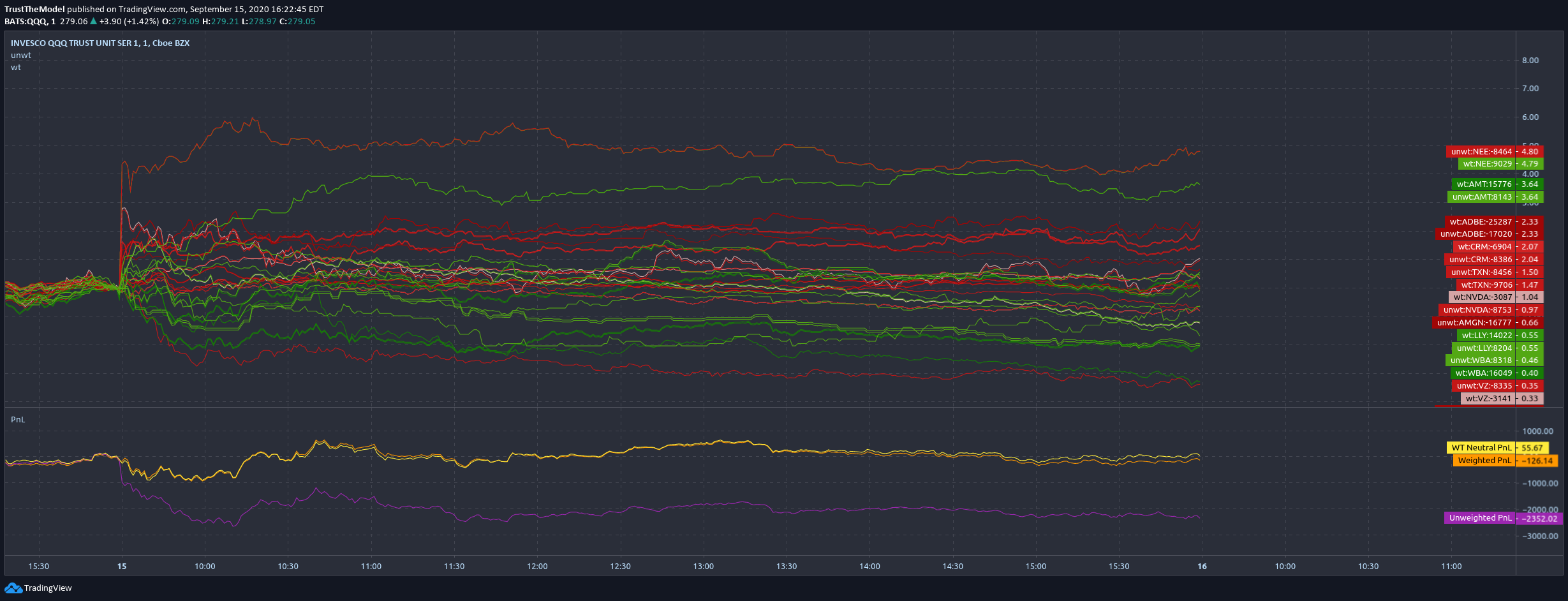Click the 13:00 time axis label
The height and width of the screenshot is (601, 1568).
point(704,566)
